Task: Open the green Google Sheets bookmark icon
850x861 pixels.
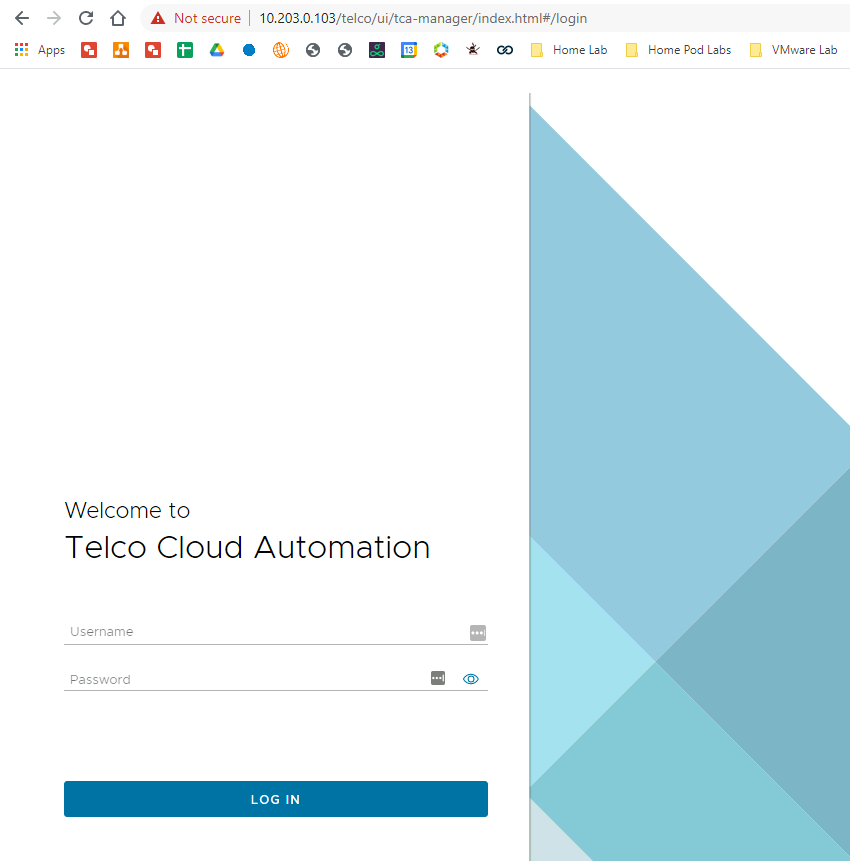Action: [185, 50]
